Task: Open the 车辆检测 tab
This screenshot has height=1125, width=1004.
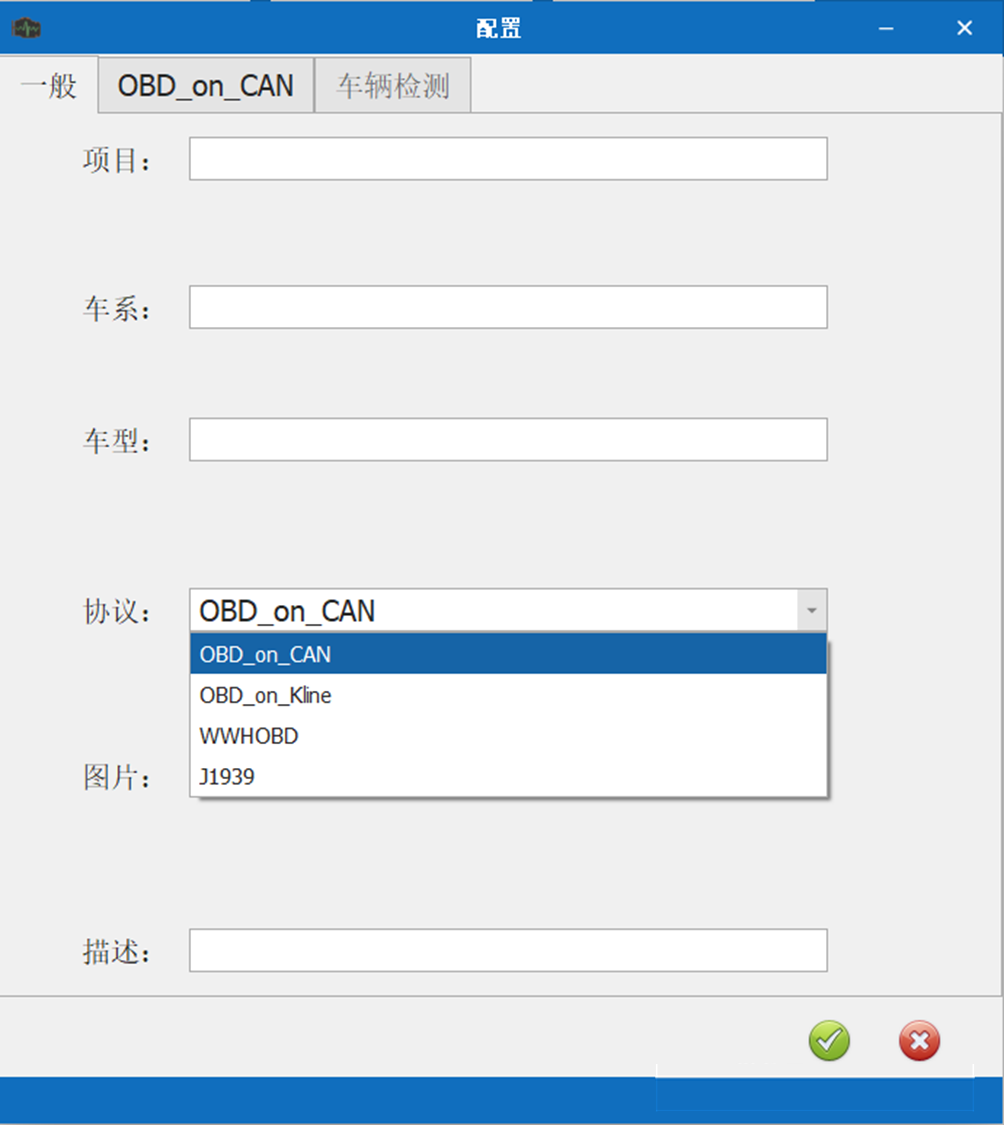Action: tap(393, 86)
